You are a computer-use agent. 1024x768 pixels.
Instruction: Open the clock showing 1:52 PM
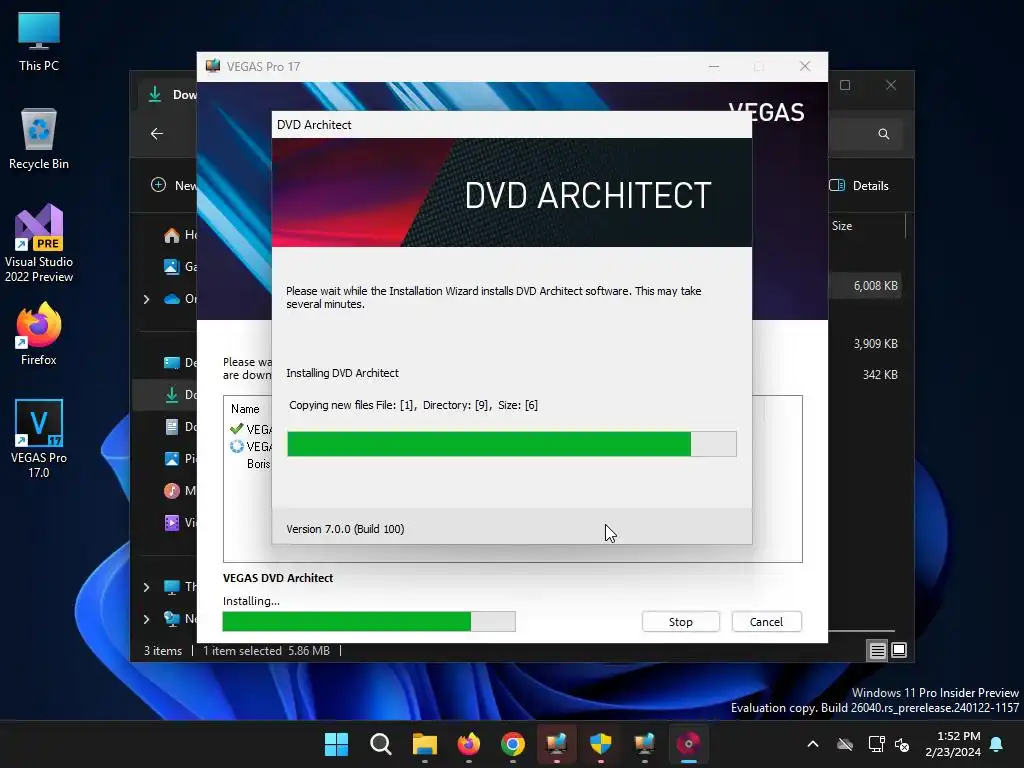(x=953, y=744)
